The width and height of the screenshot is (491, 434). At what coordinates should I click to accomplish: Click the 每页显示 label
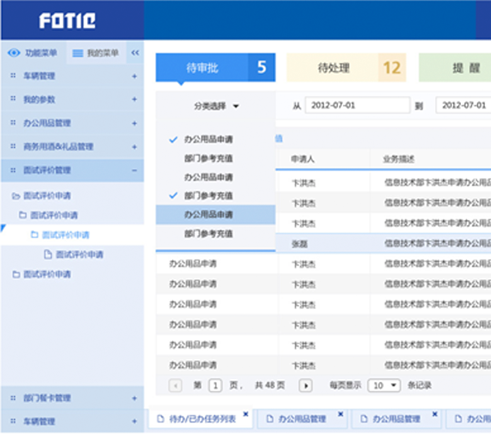pyautogui.click(x=345, y=385)
